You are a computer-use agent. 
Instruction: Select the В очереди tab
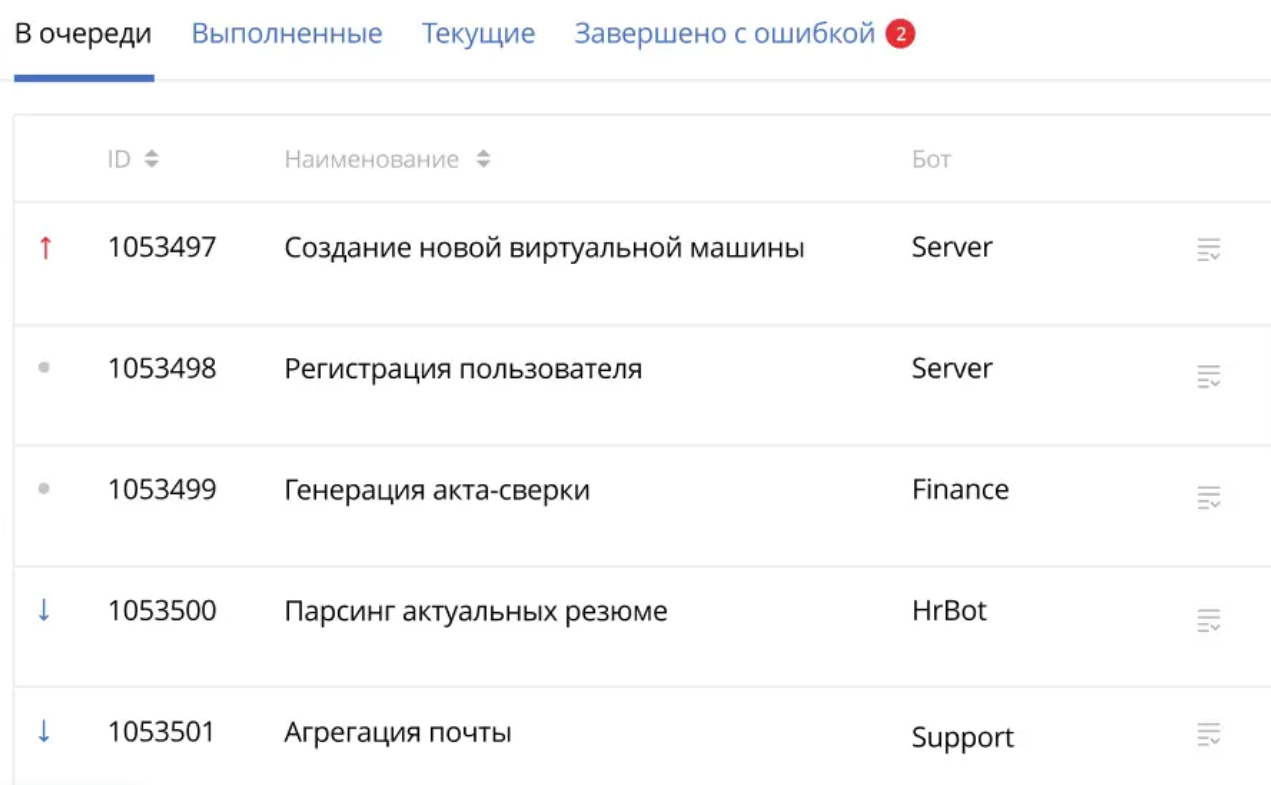[x=83, y=34]
